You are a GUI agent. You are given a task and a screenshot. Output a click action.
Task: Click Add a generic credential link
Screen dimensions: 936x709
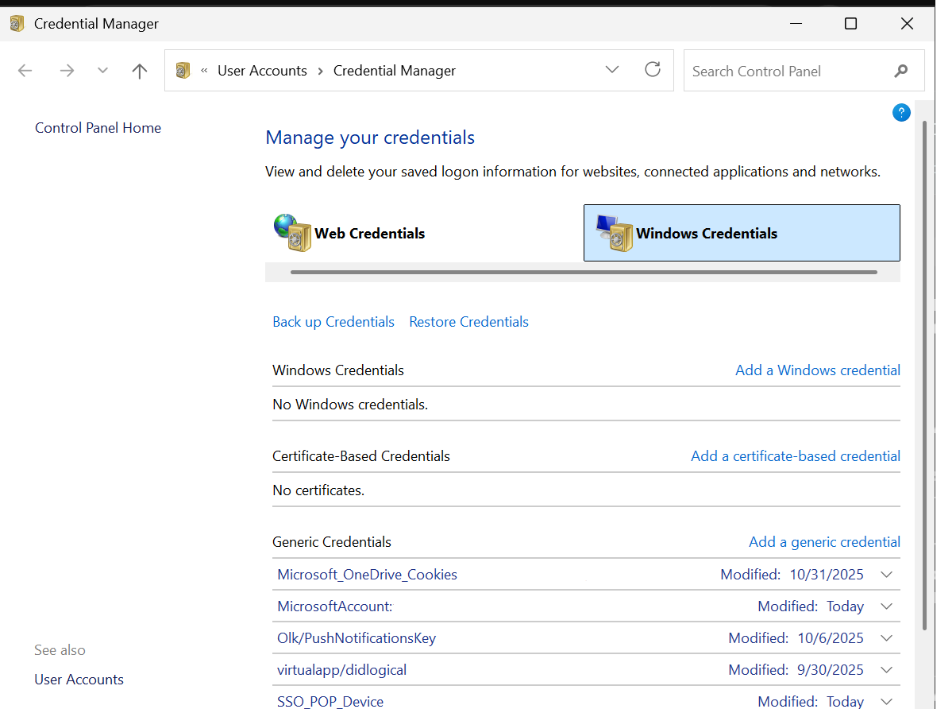point(824,542)
